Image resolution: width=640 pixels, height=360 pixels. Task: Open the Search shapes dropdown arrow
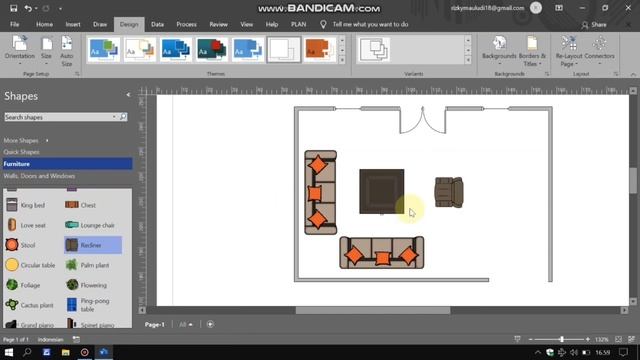[x=114, y=117]
